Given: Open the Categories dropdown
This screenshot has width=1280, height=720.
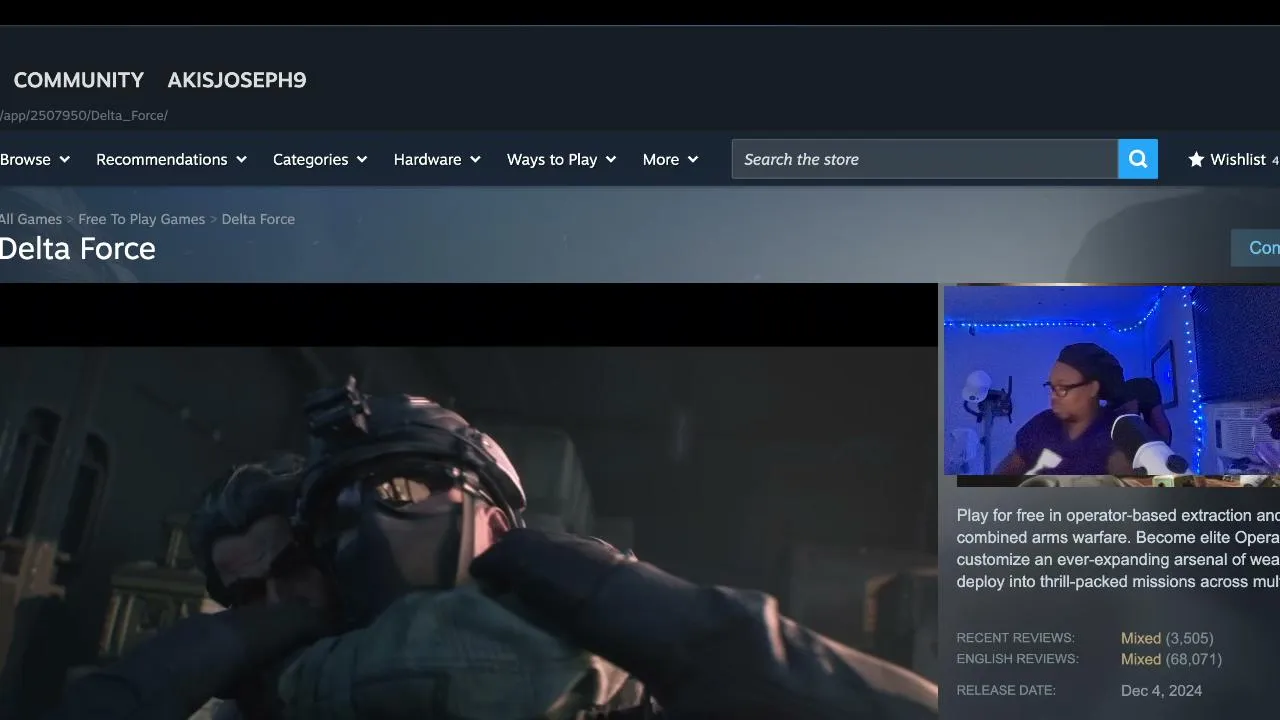Looking at the screenshot, I should 320,159.
